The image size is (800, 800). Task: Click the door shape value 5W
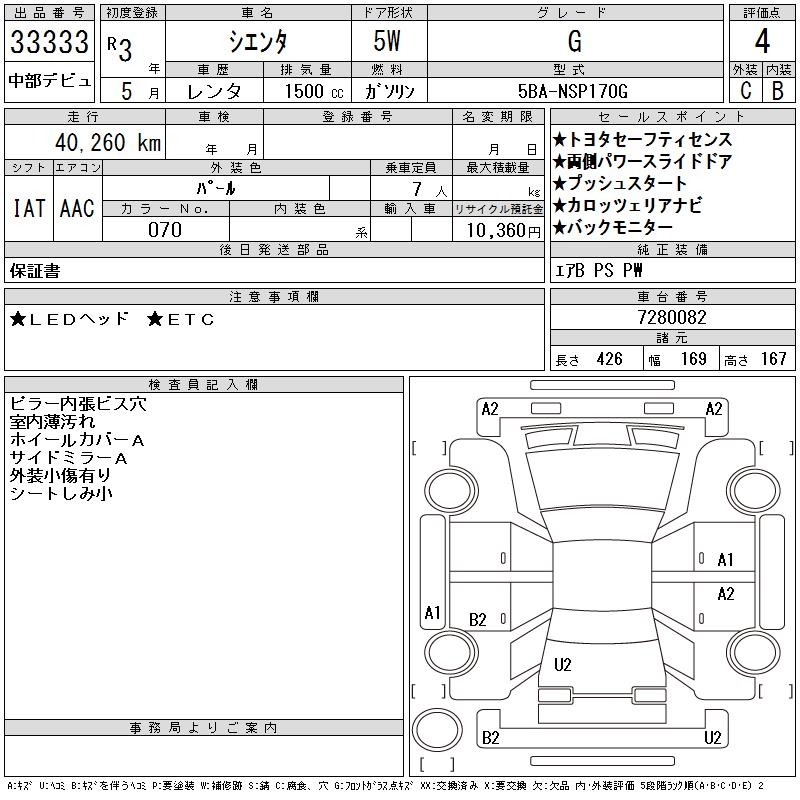(x=387, y=41)
